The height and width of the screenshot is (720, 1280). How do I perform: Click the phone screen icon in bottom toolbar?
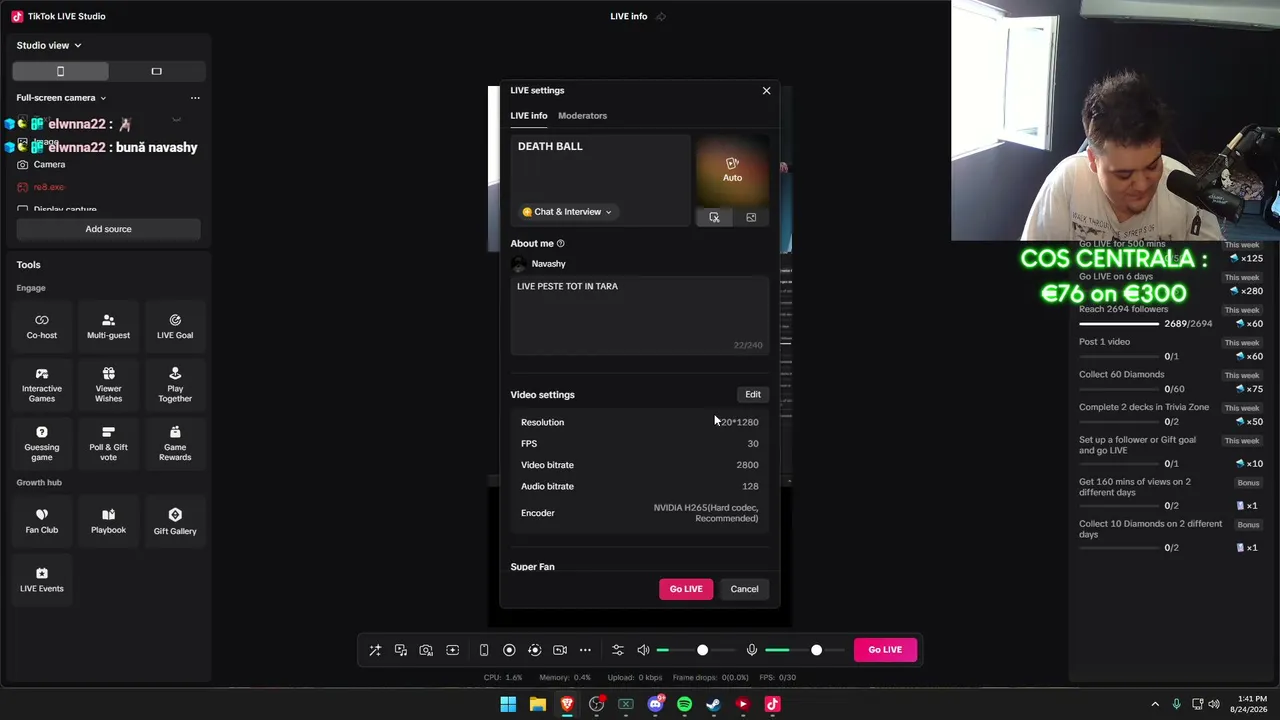point(484,650)
